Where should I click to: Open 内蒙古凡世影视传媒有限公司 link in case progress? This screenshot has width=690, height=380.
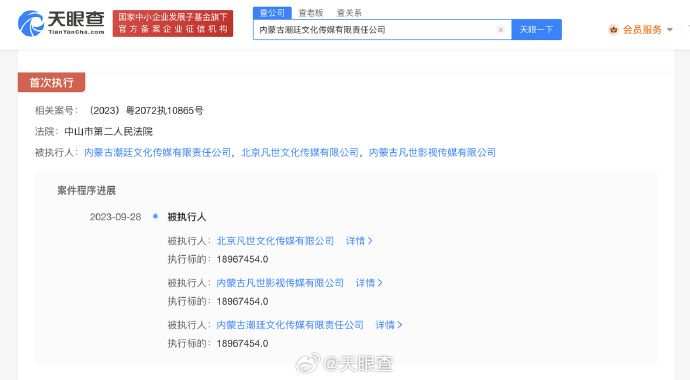tap(280, 283)
